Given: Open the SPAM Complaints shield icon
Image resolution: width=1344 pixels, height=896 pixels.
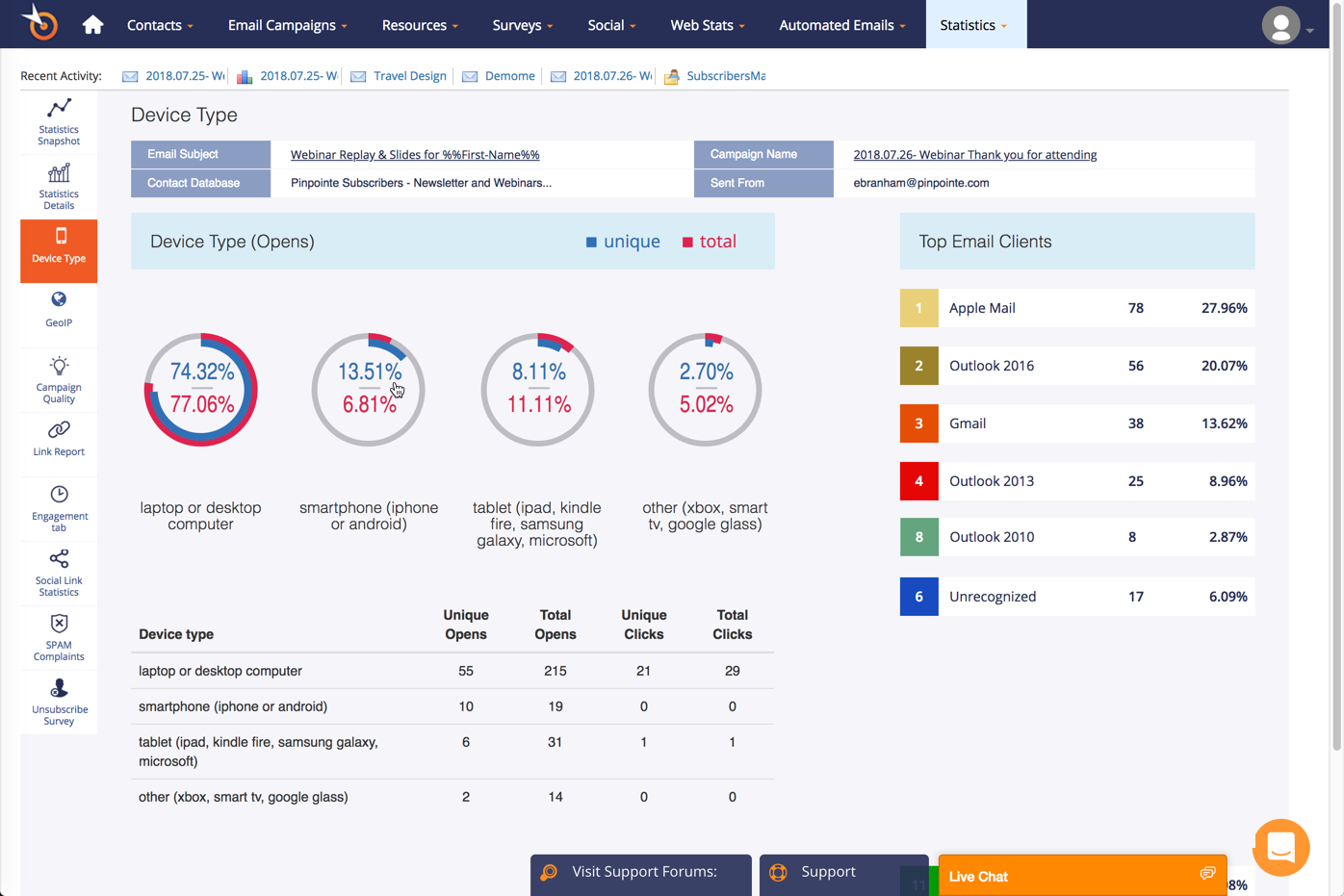Looking at the screenshot, I should (59, 624).
